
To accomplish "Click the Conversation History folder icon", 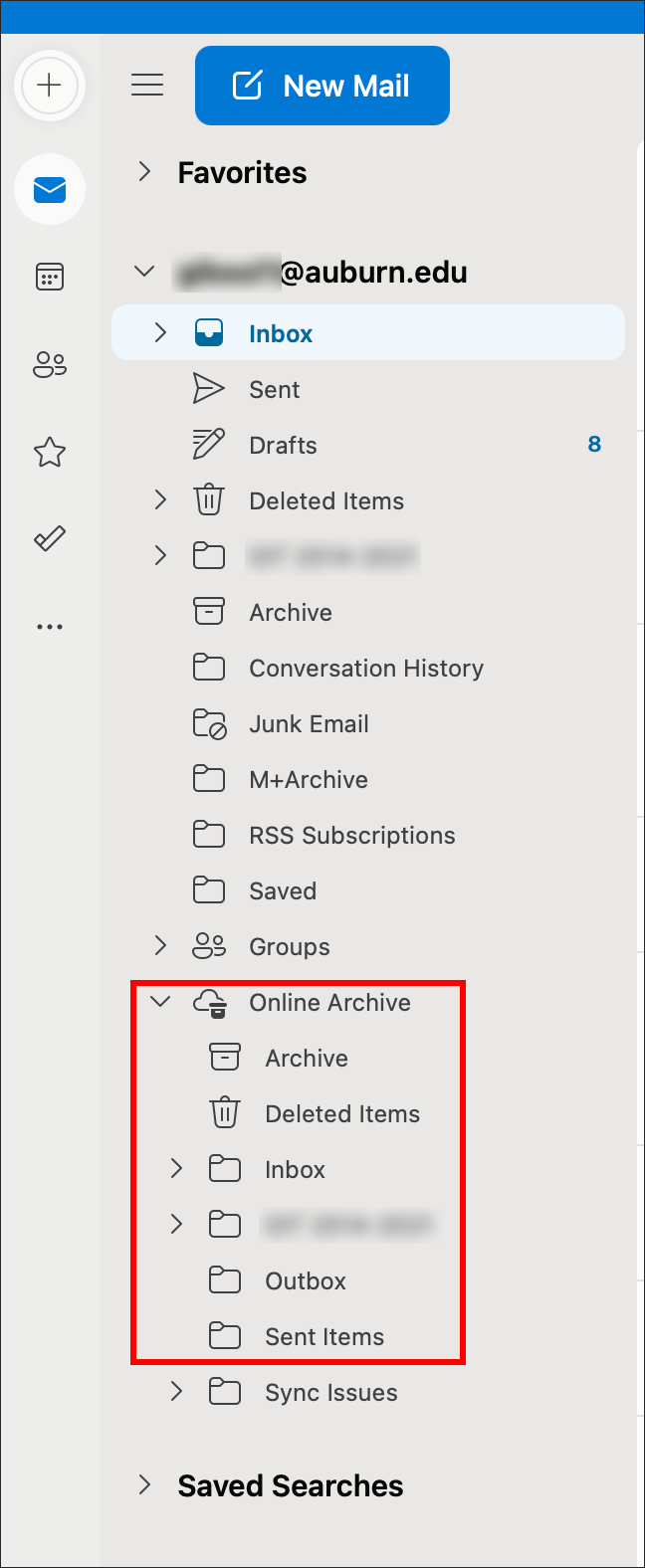I will 209,668.
